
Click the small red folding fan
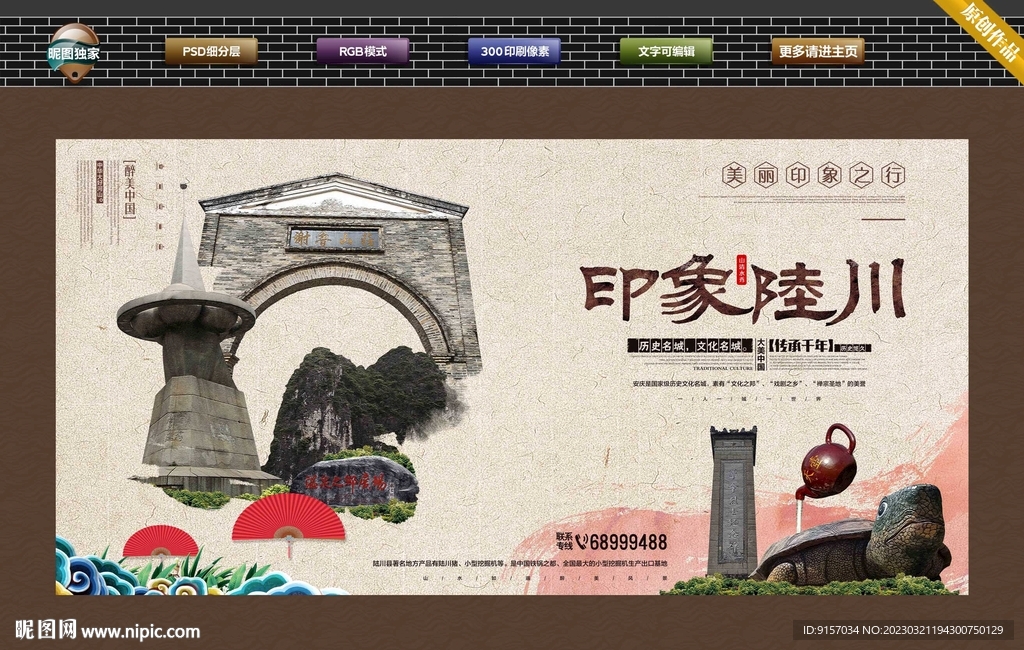pos(161,541)
